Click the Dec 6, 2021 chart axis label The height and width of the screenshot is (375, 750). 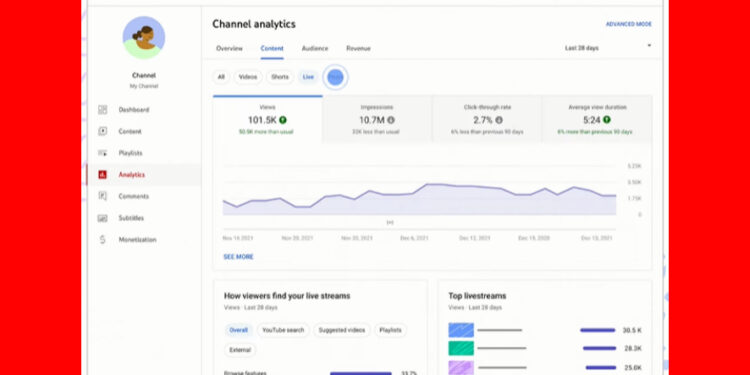(414, 238)
